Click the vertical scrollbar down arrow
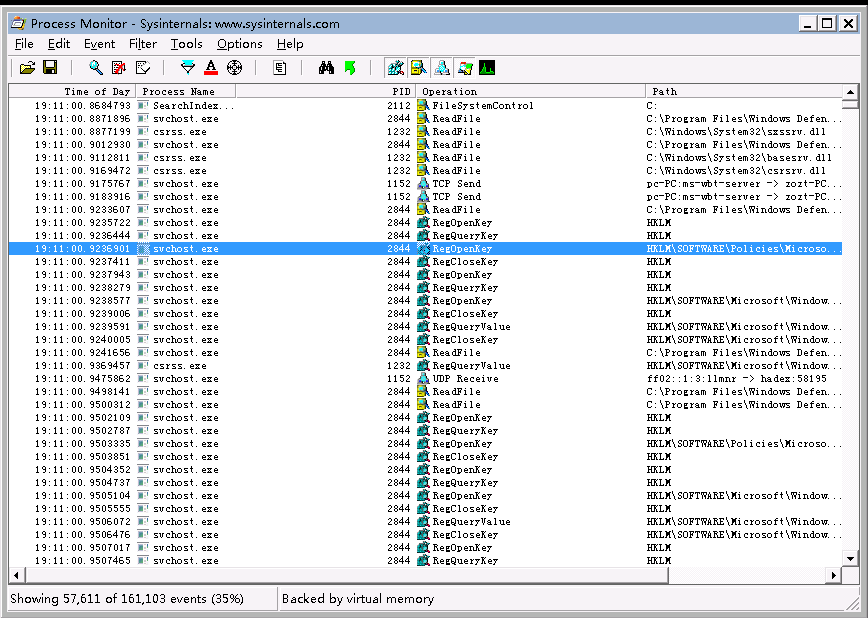This screenshot has height=618, width=868. point(850,559)
